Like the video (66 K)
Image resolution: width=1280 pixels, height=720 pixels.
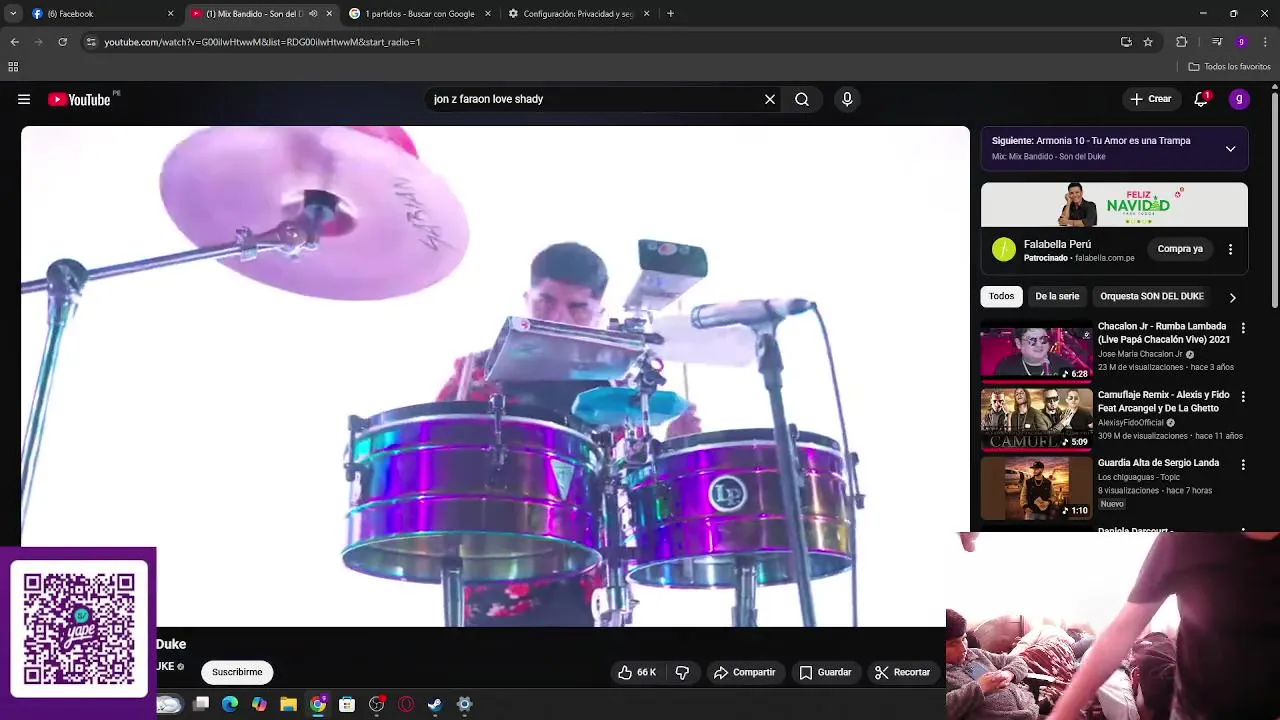pos(636,672)
